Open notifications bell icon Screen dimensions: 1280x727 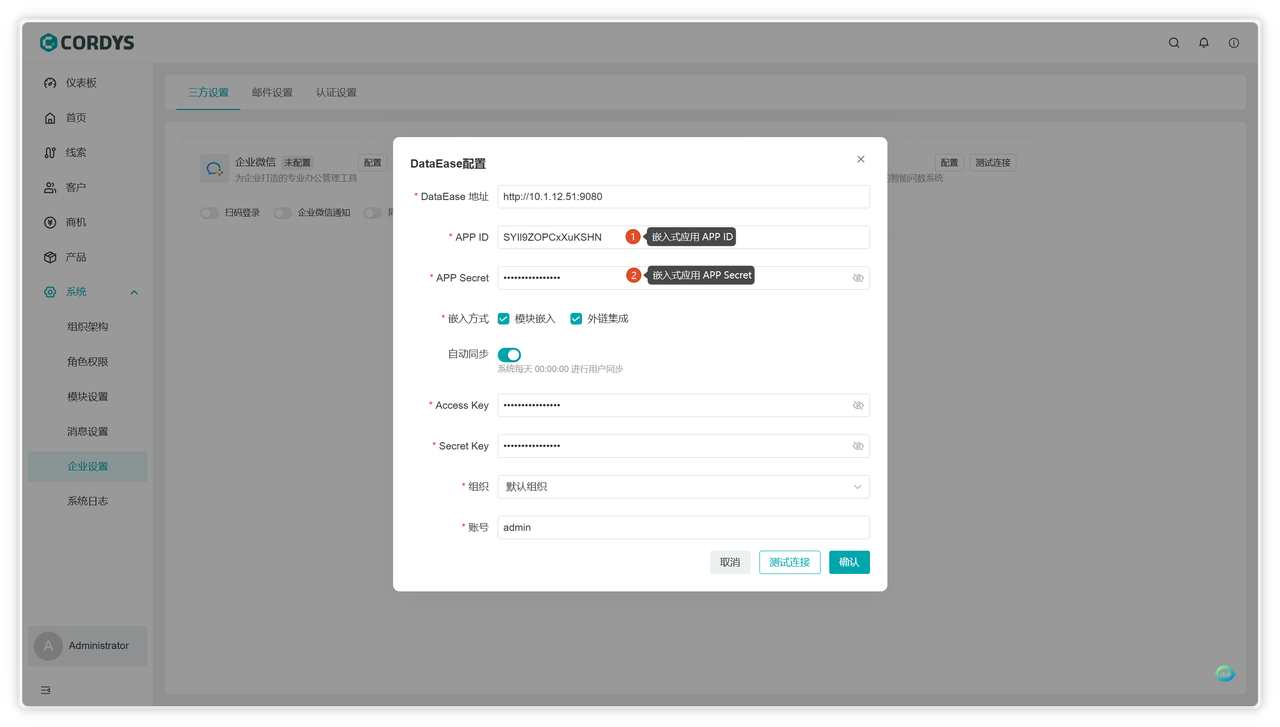1204,43
